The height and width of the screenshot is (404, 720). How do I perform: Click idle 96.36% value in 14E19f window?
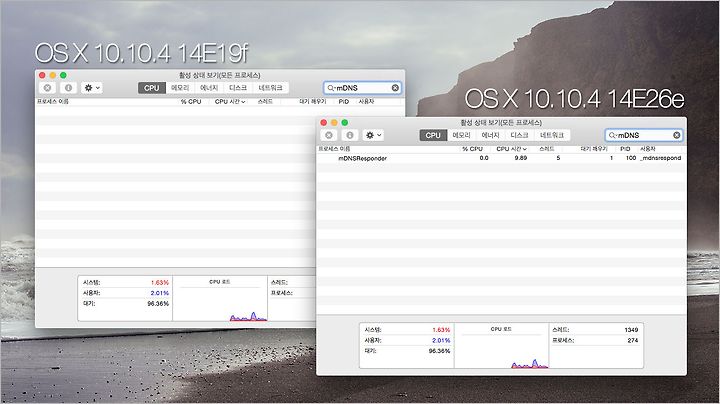[158, 303]
